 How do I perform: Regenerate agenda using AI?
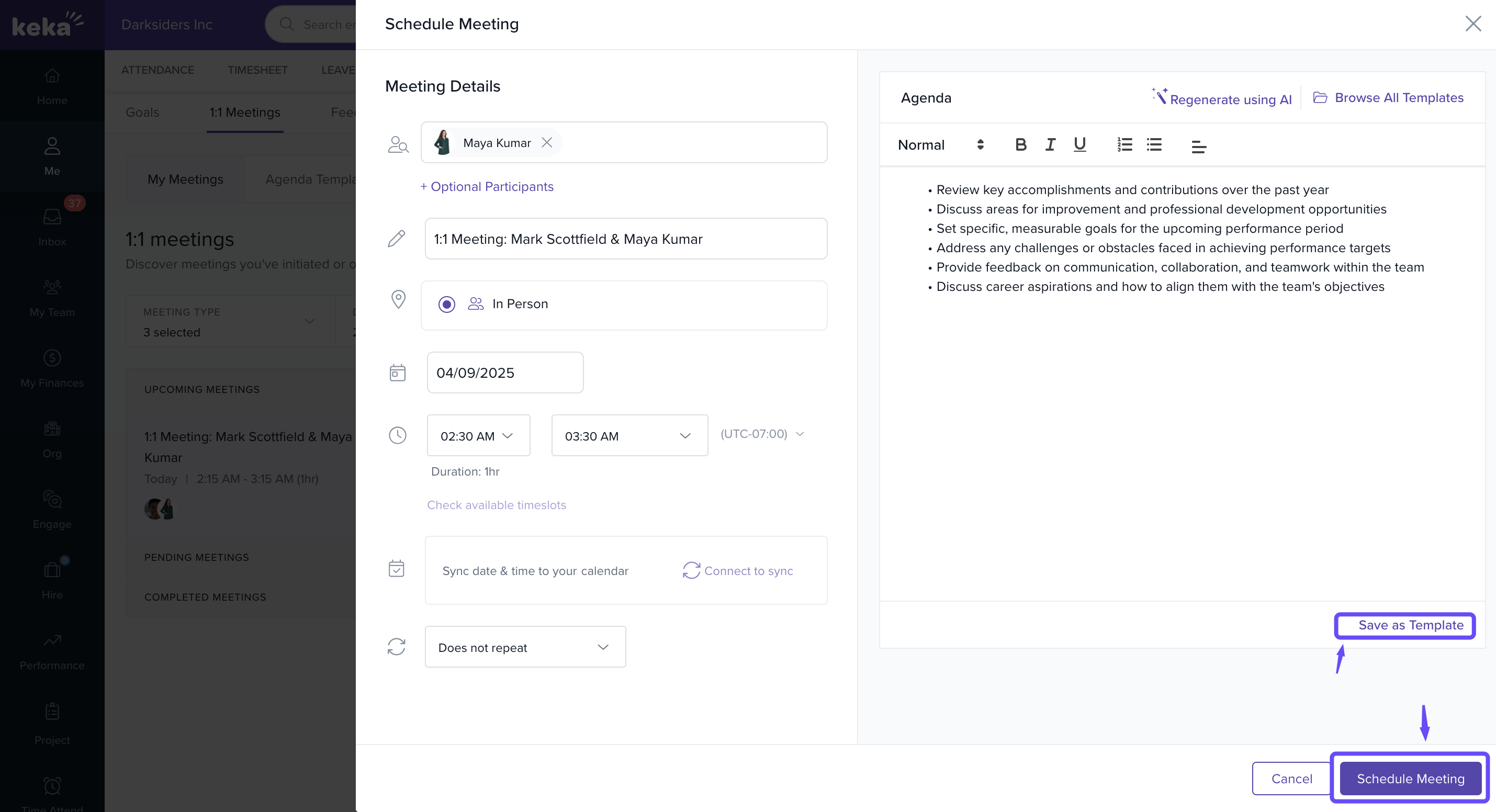(x=1222, y=99)
